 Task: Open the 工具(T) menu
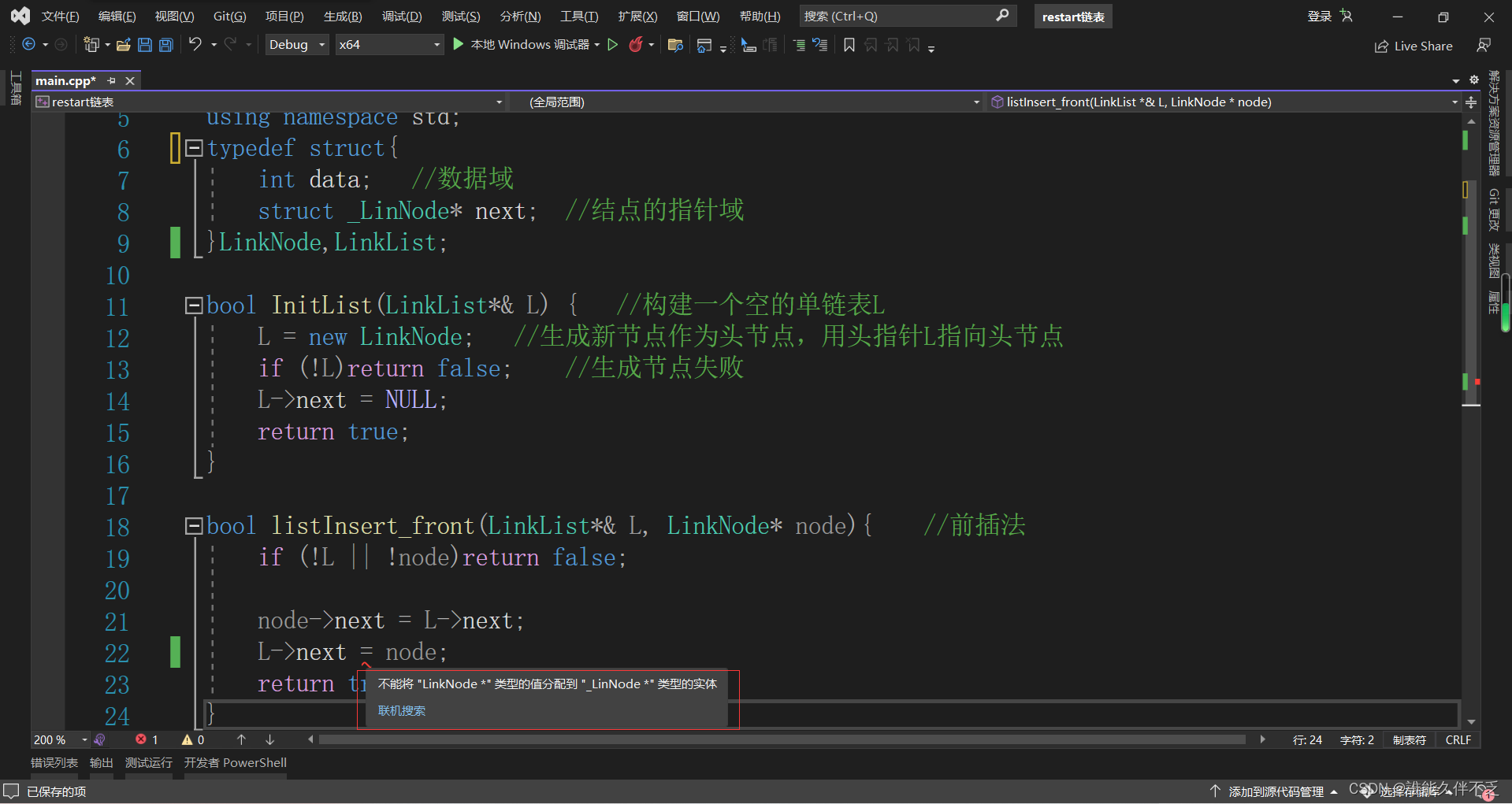pyautogui.click(x=579, y=17)
